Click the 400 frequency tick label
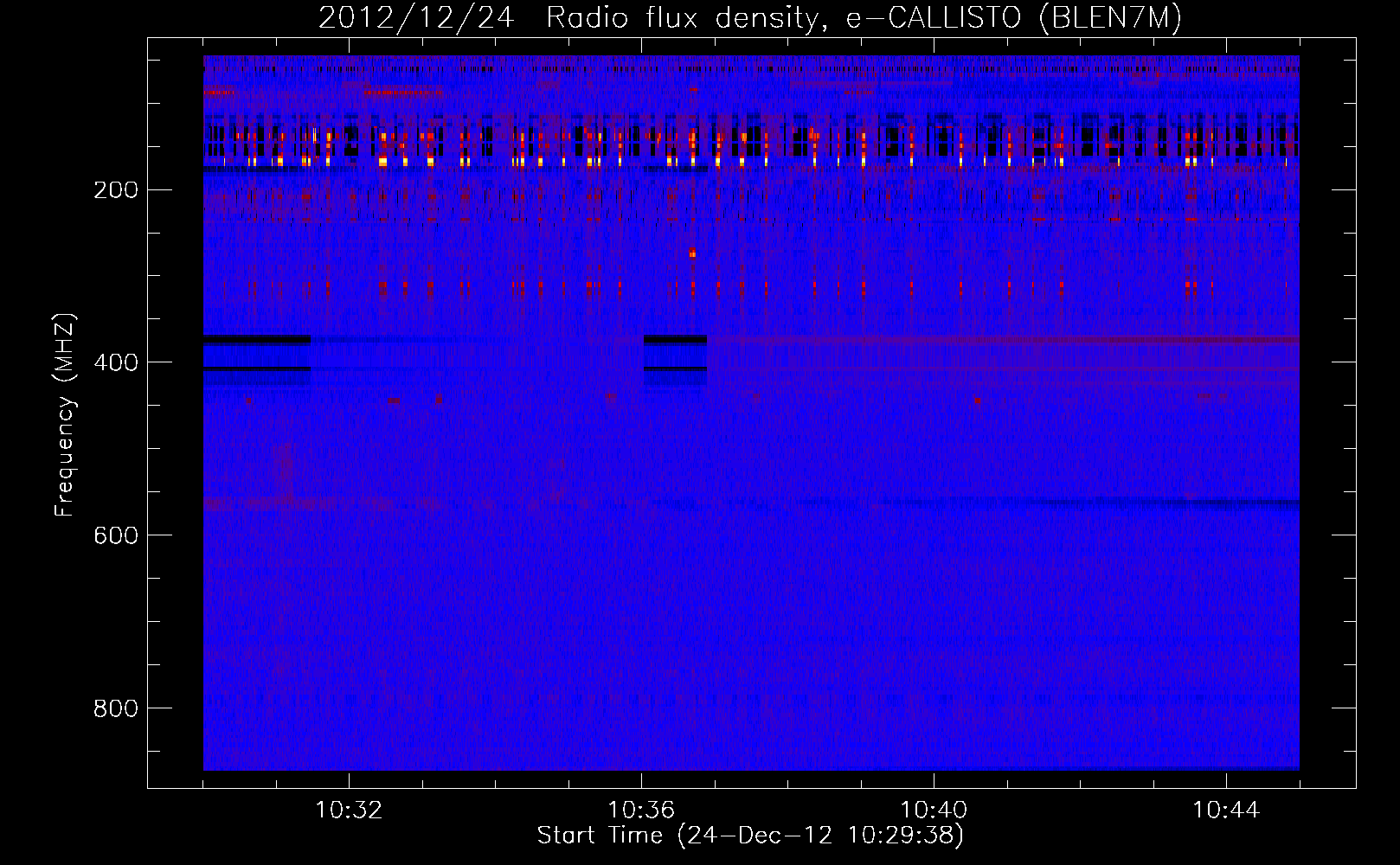The height and width of the screenshot is (865, 1400). [x=116, y=363]
